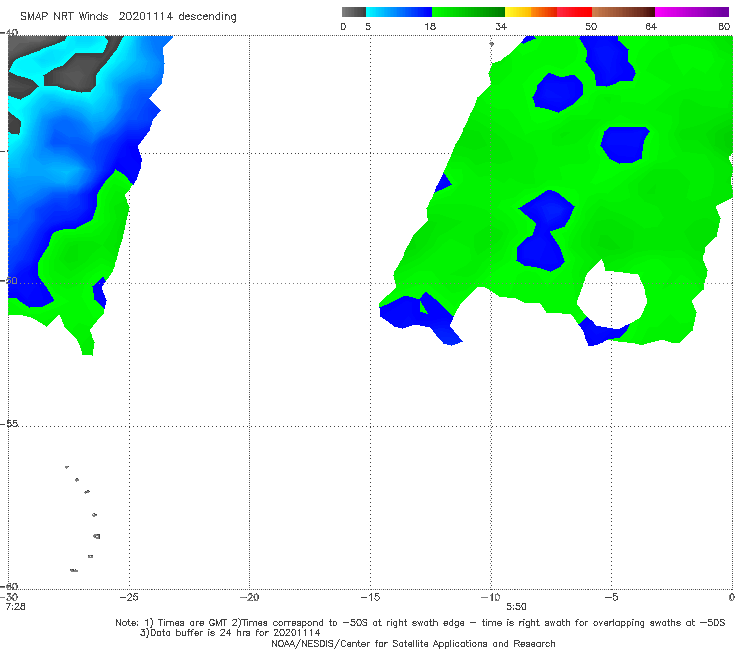Click the 'SMAP NRT Winds 20201114 descending' title
740x650 pixels.
tap(128, 16)
